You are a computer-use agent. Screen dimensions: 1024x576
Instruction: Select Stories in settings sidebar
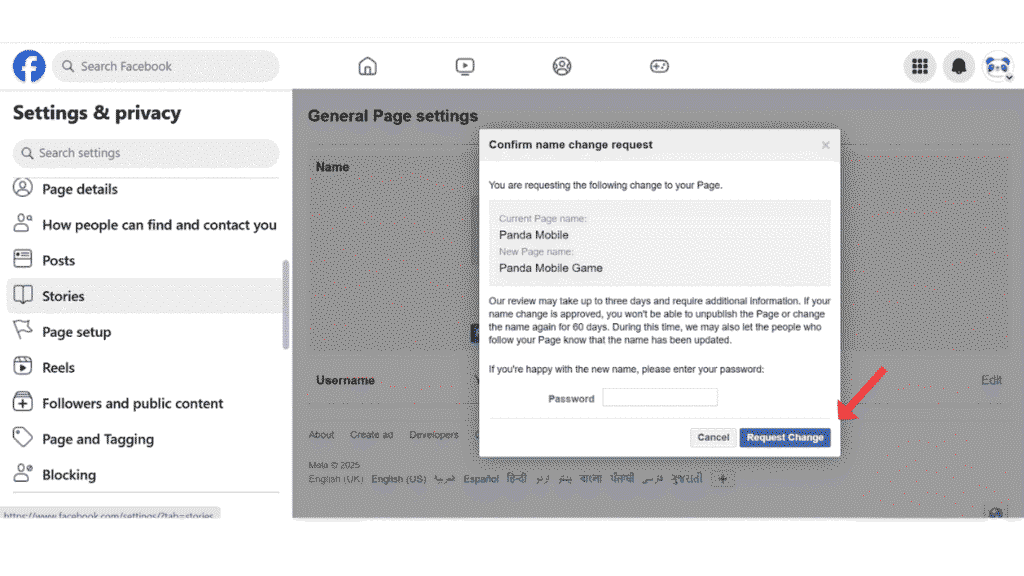pos(144,296)
